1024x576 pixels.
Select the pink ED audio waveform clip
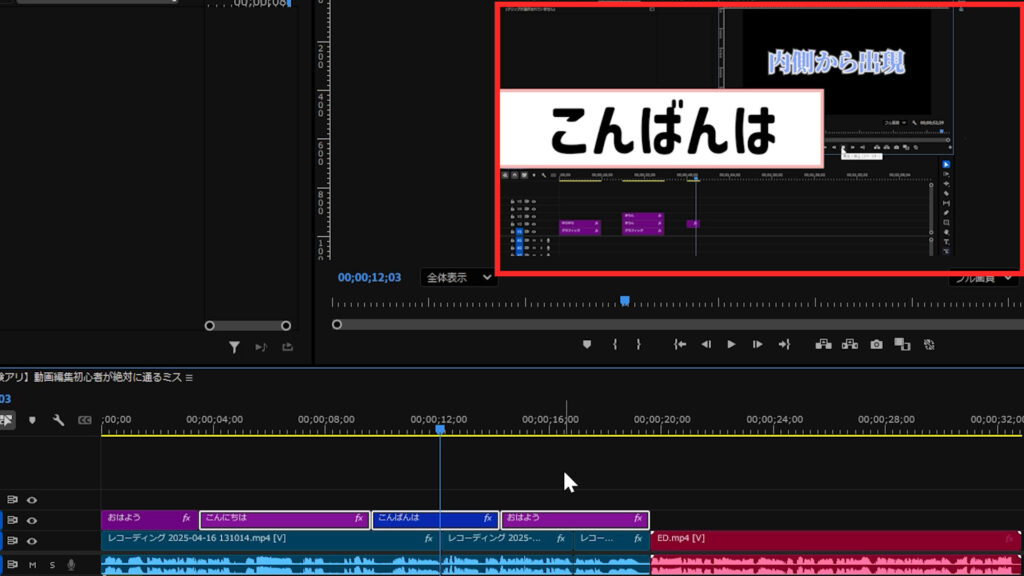(835, 565)
